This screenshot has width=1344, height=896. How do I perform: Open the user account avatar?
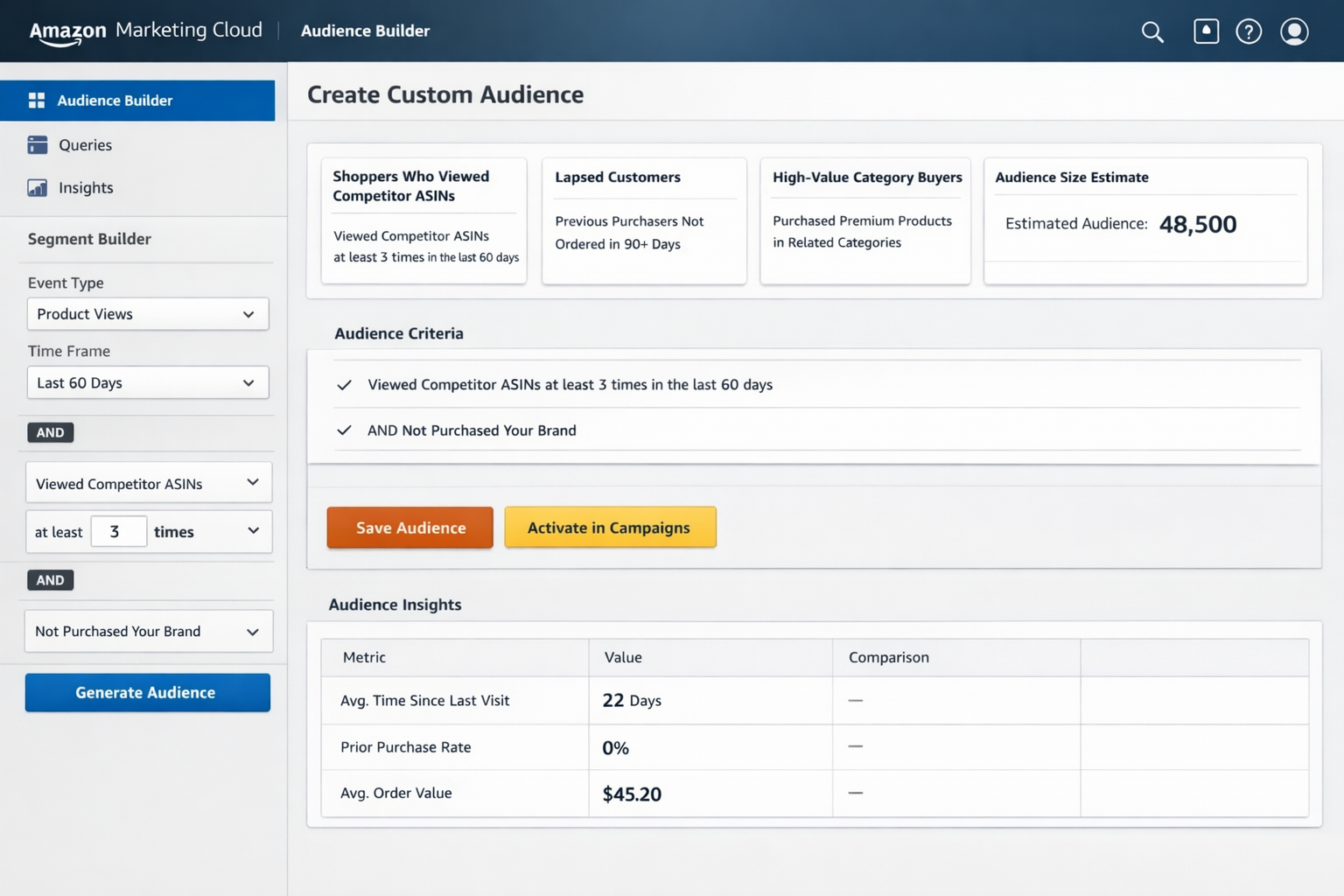coord(1293,31)
